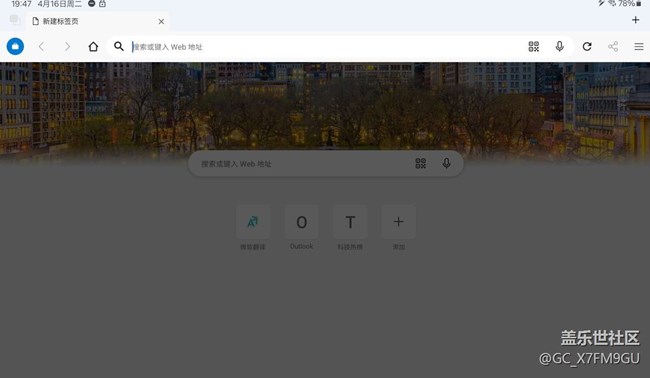Open the tab overview icon beside tab
Screen dimensions: 650x378
15,19
